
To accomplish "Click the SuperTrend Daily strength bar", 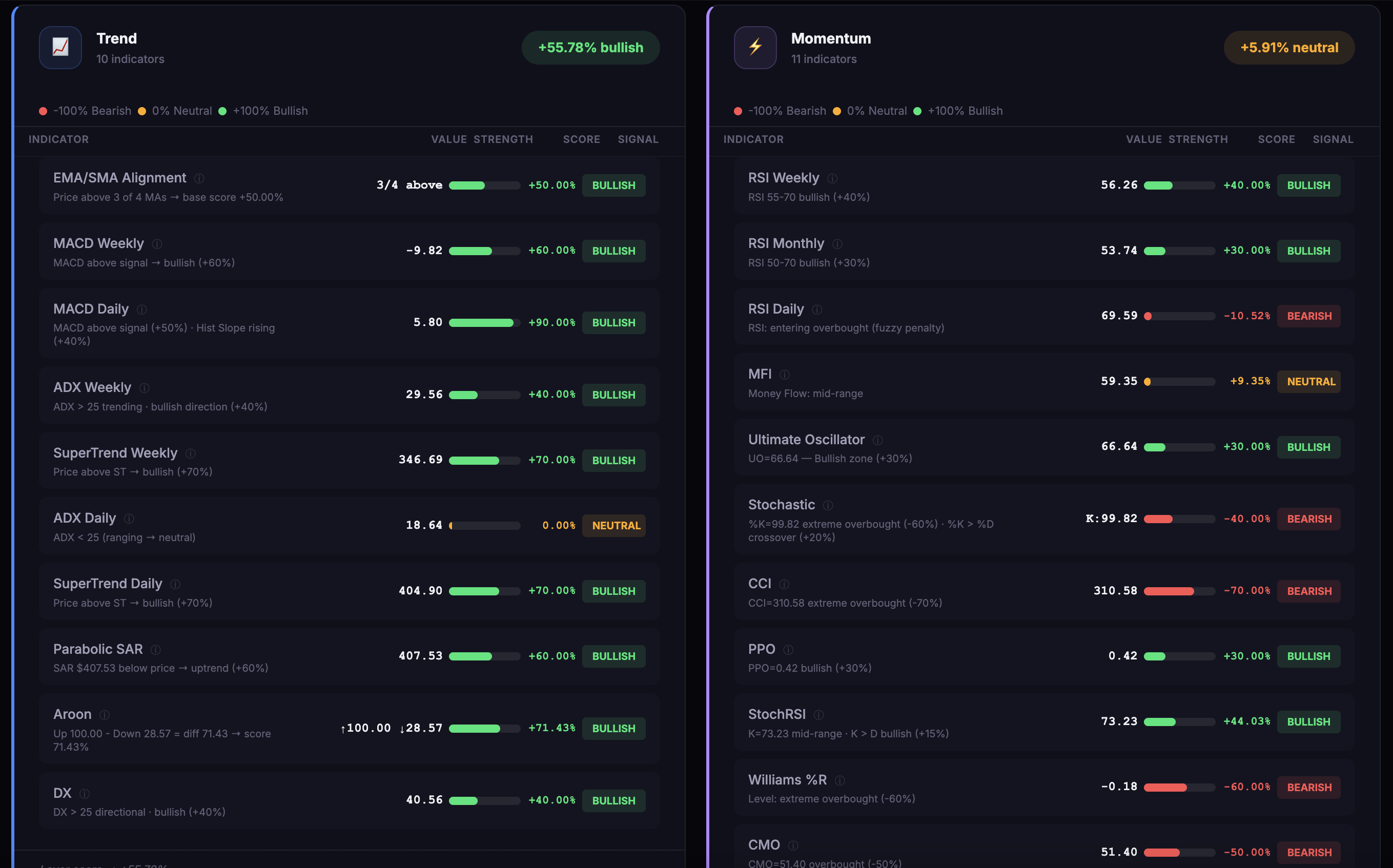I will [x=485, y=591].
